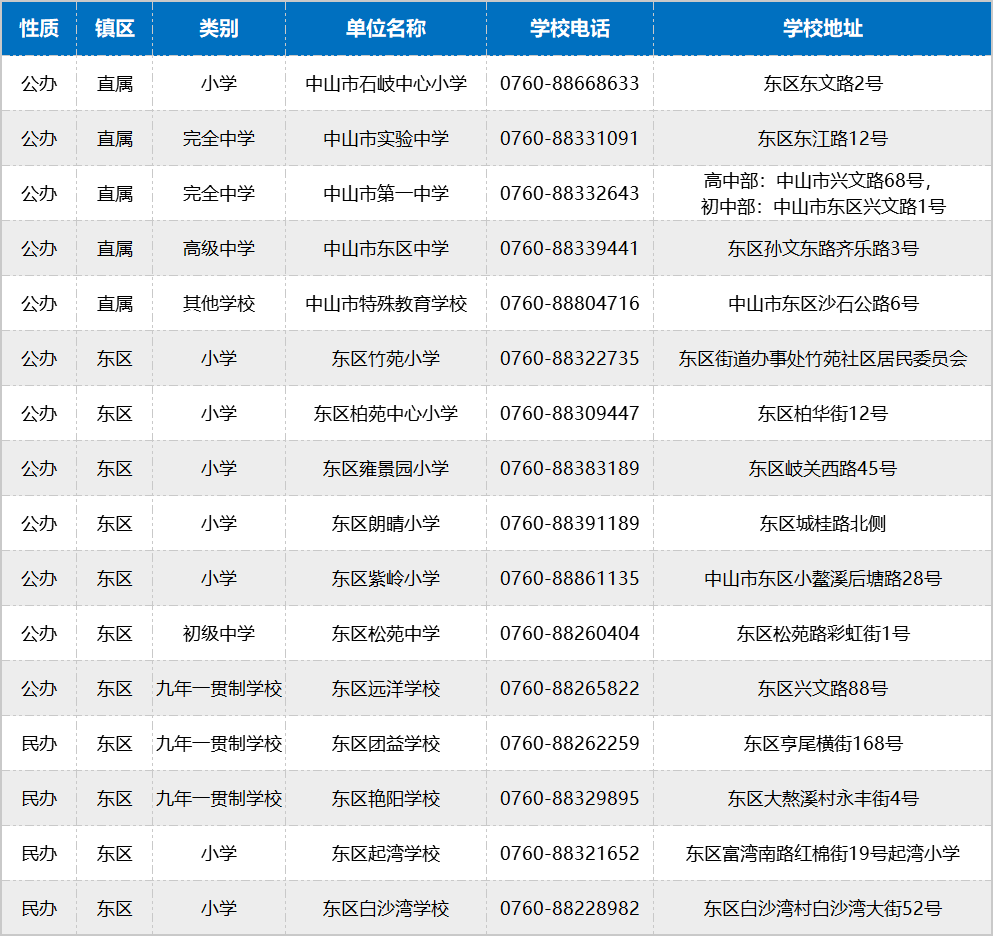
Task: Select phone number 0760-88332643
Action: [570, 194]
